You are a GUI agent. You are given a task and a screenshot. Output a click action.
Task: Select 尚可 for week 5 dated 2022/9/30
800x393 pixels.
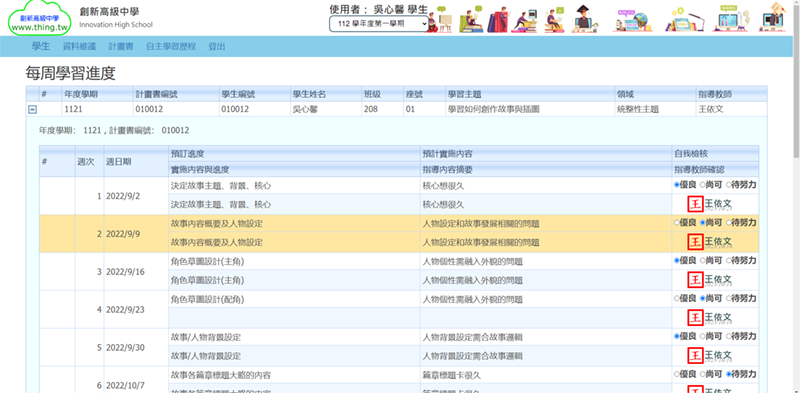(x=702, y=336)
